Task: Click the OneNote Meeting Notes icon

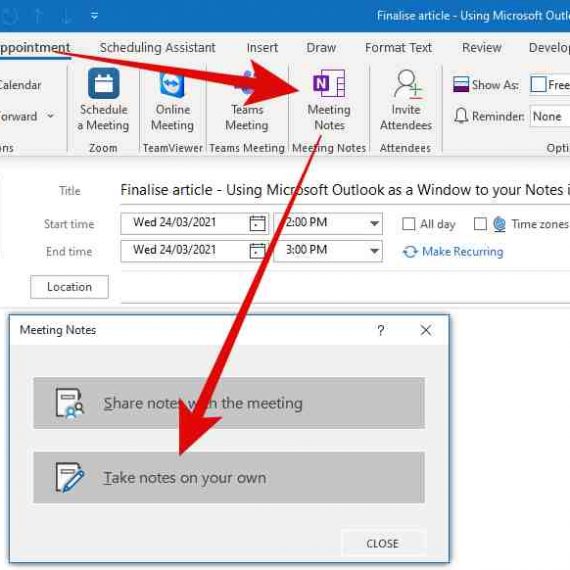Action: [329, 83]
